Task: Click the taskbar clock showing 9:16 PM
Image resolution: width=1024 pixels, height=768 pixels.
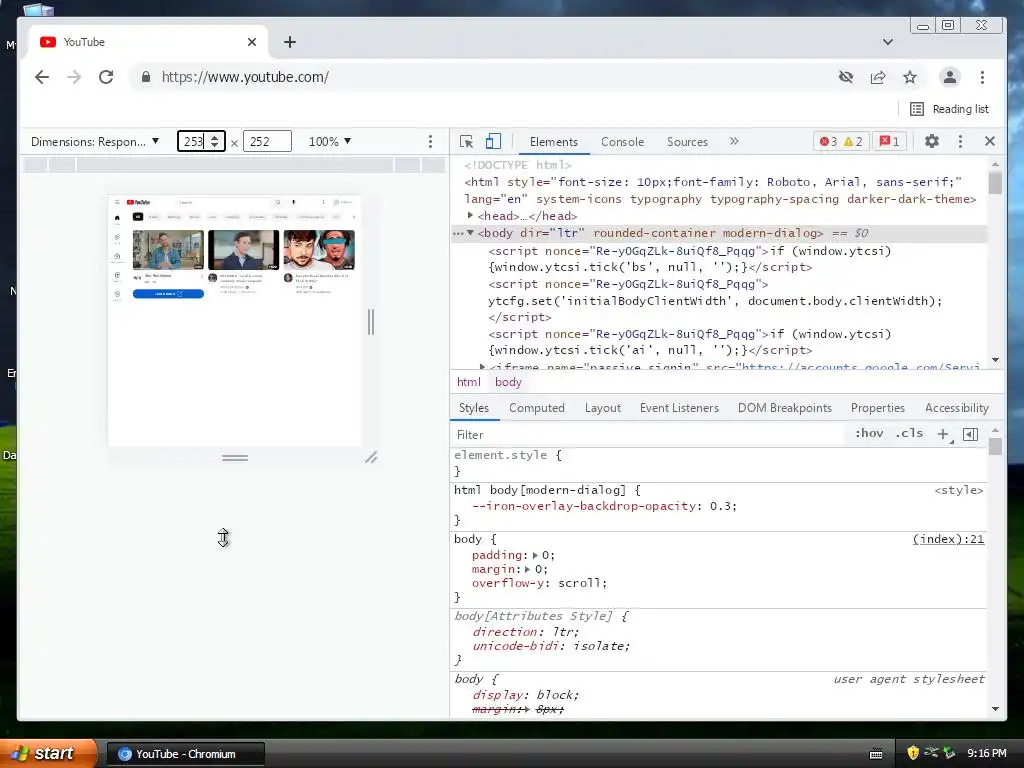Action: point(987,754)
